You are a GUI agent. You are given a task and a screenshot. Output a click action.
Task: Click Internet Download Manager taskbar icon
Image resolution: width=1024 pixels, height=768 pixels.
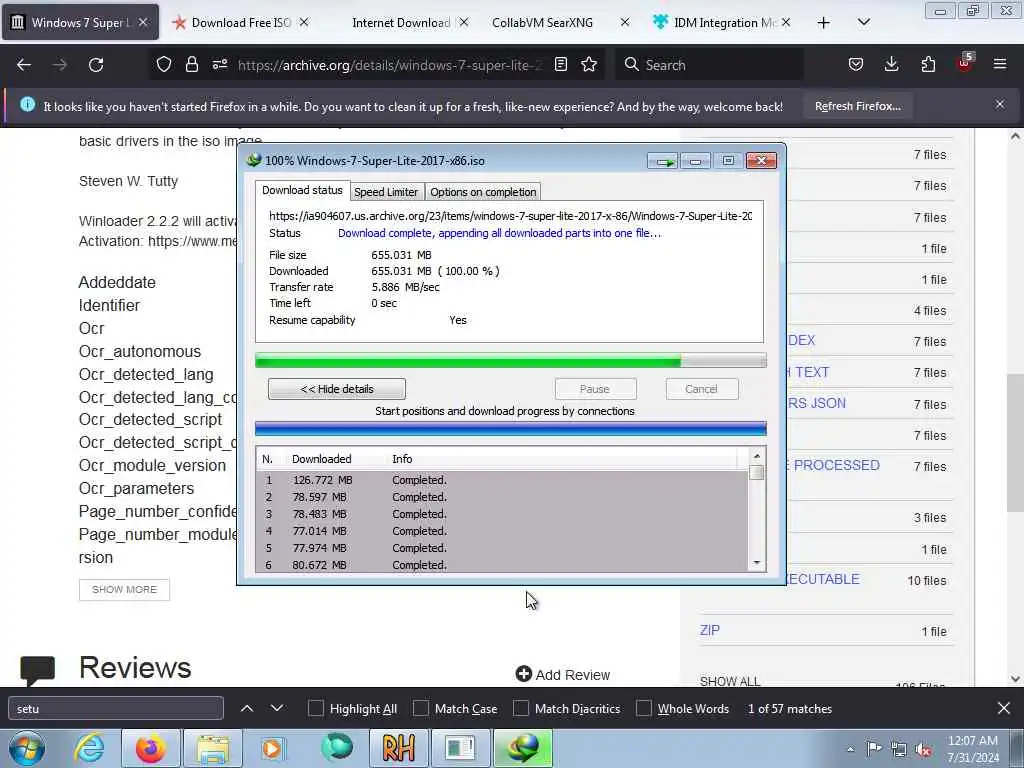[523, 748]
